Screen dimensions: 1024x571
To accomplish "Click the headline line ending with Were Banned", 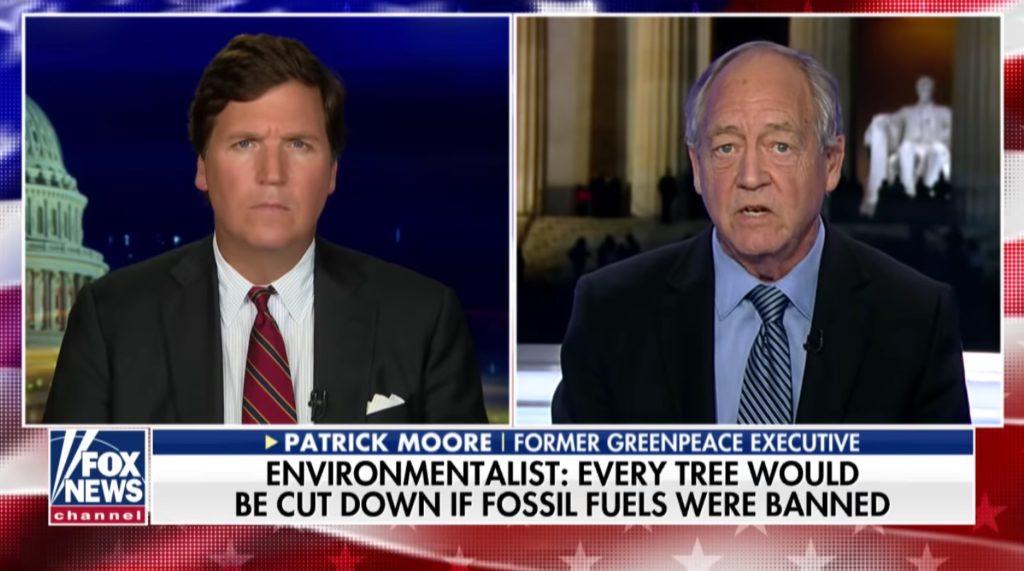I will (562, 504).
